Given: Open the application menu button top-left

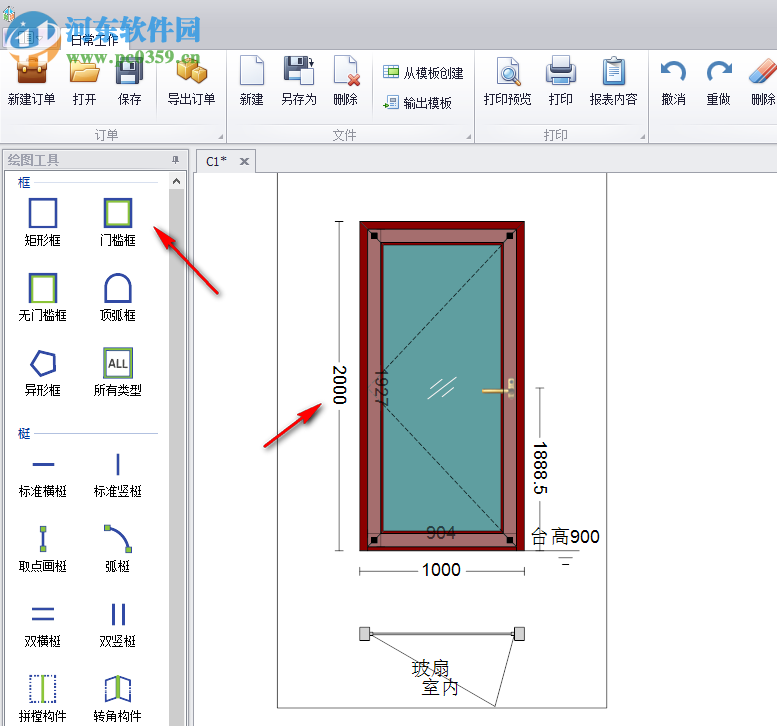Looking at the screenshot, I should pyautogui.click(x=30, y=36).
